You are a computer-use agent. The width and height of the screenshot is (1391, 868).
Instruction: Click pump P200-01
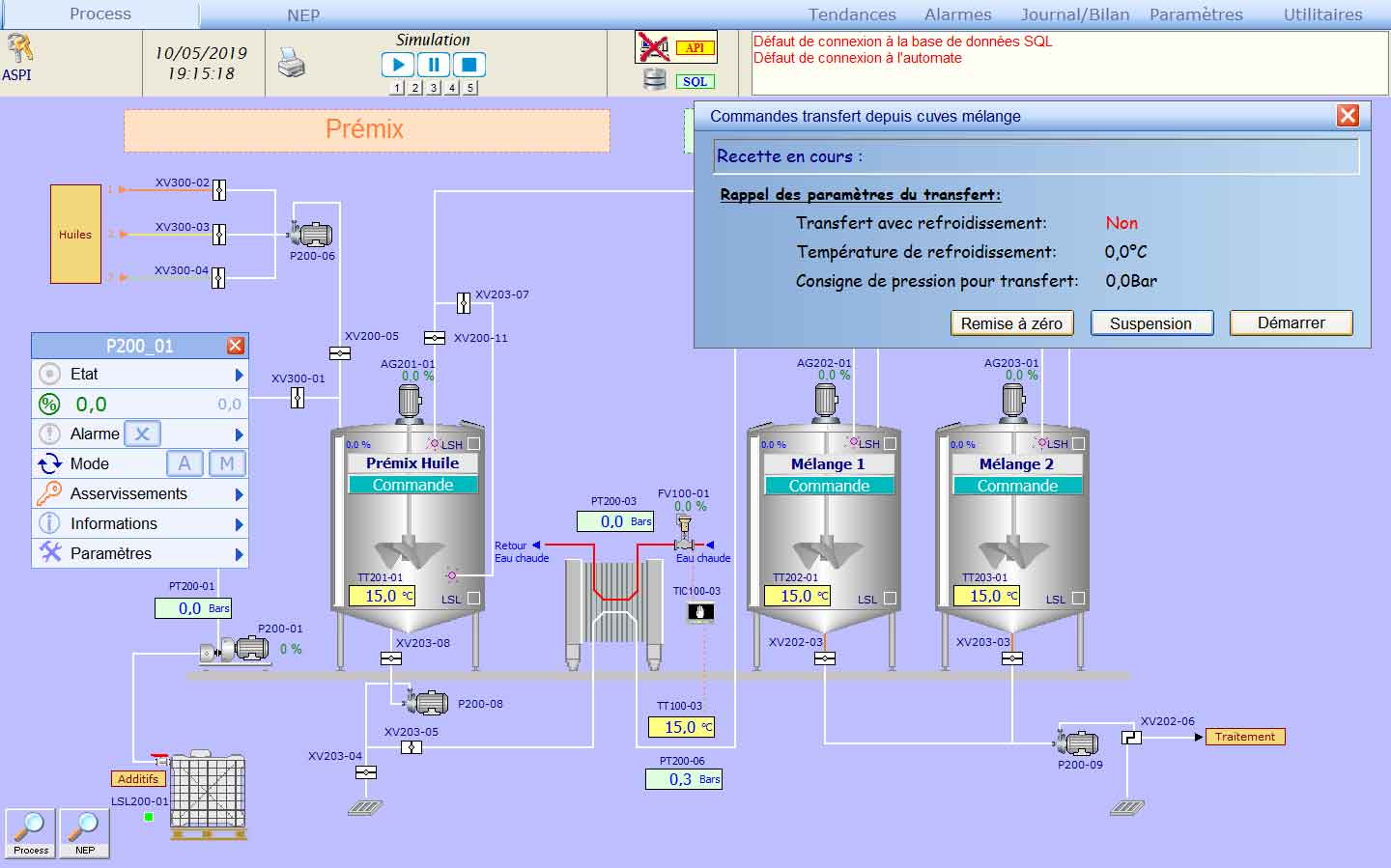tap(237, 650)
